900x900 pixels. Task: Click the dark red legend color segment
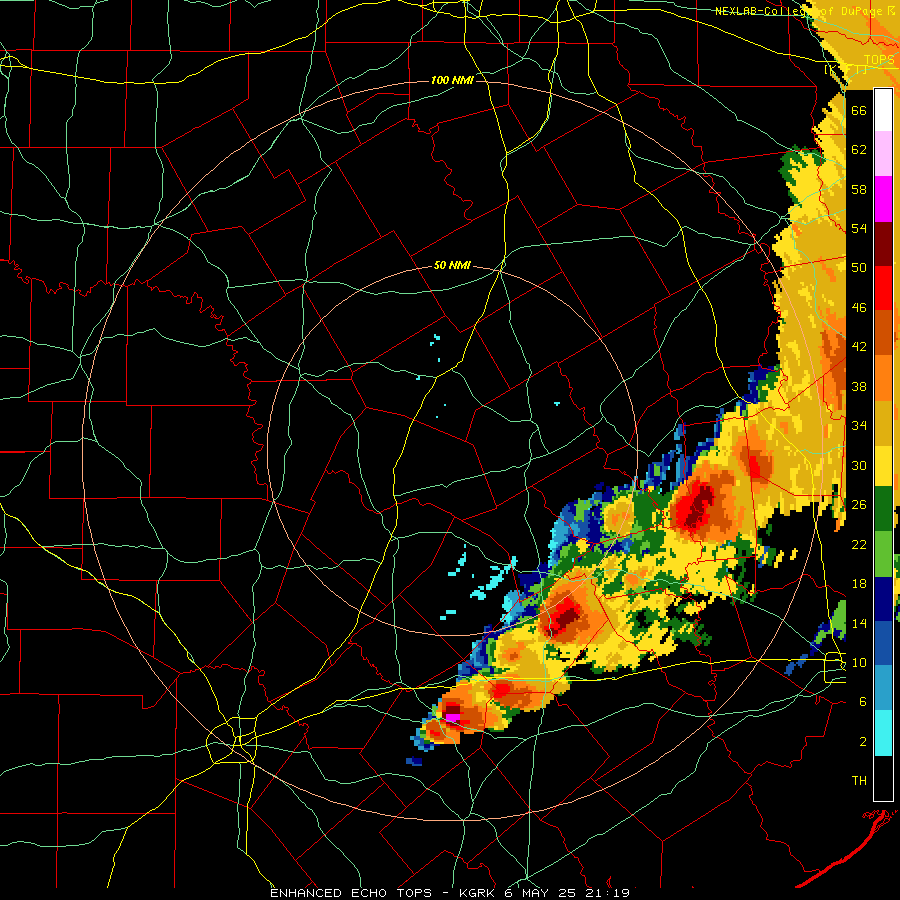click(883, 243)
